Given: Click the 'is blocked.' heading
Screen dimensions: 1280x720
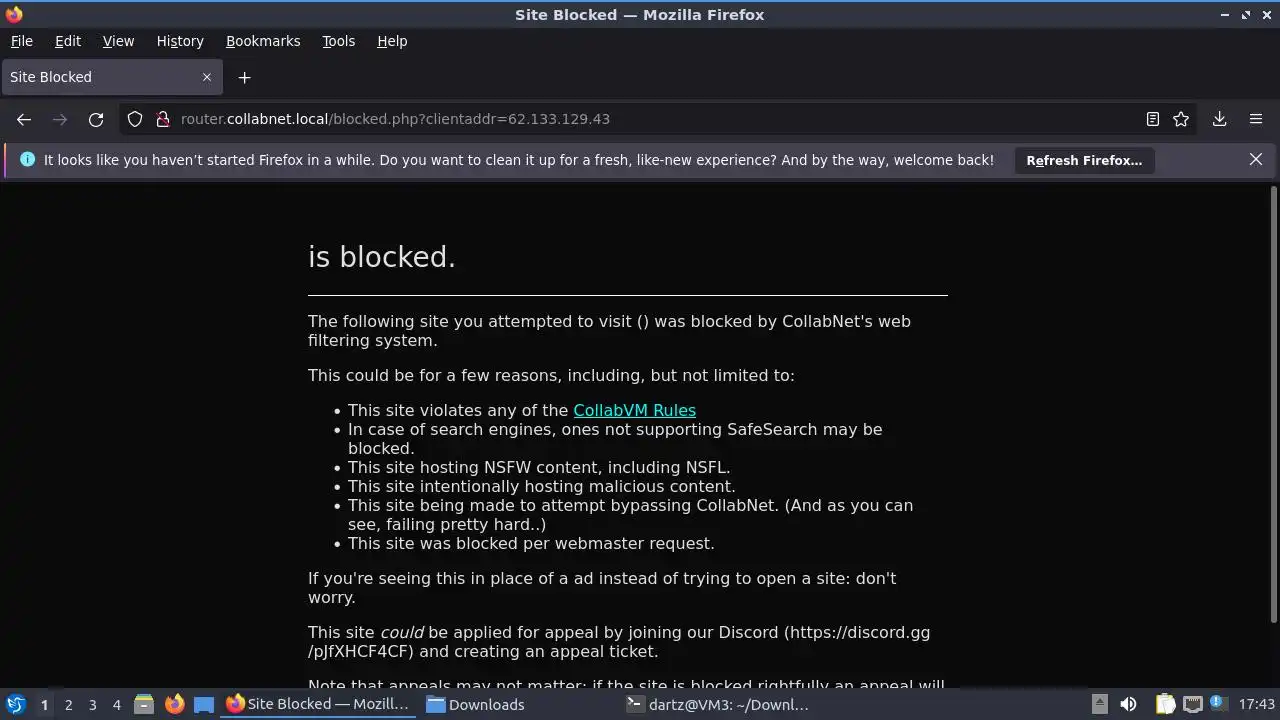Looking at the screenshot, I should point(382,257).
